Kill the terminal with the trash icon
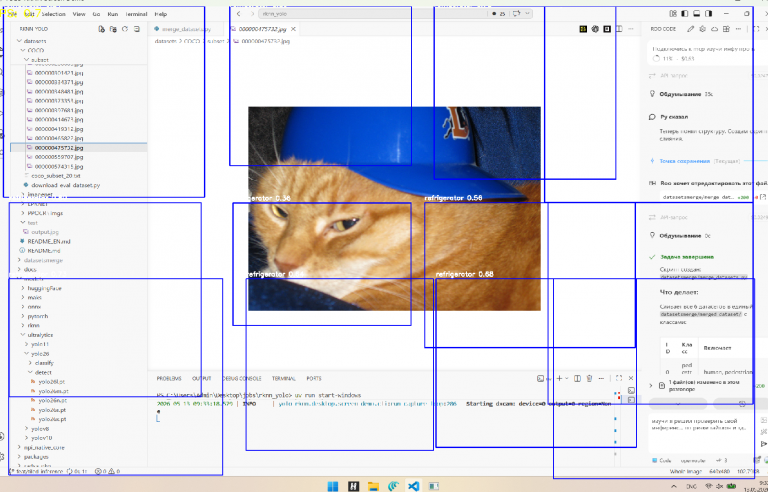 pyautogui.click(x=589, y=378)
